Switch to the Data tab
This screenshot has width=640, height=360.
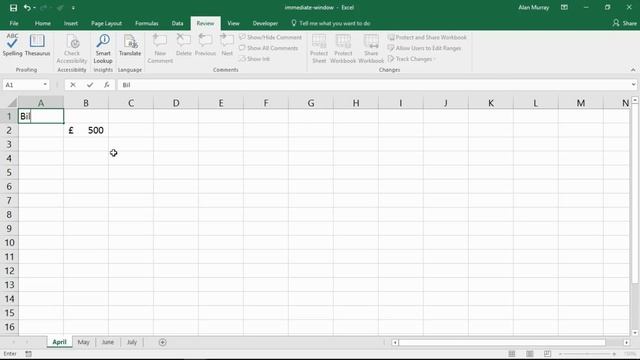click(177, 23)
